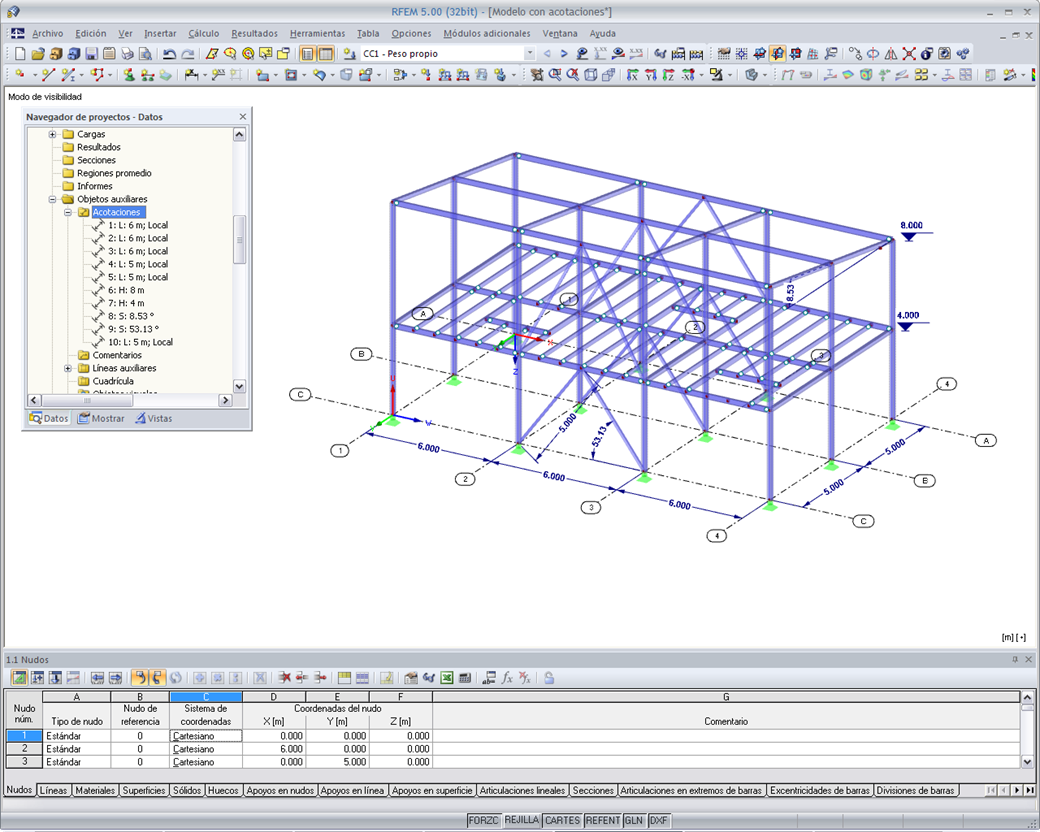Screen dimensions: 1040x832
Task: Expand the Cargas tree folder
Action: (52, 134)
